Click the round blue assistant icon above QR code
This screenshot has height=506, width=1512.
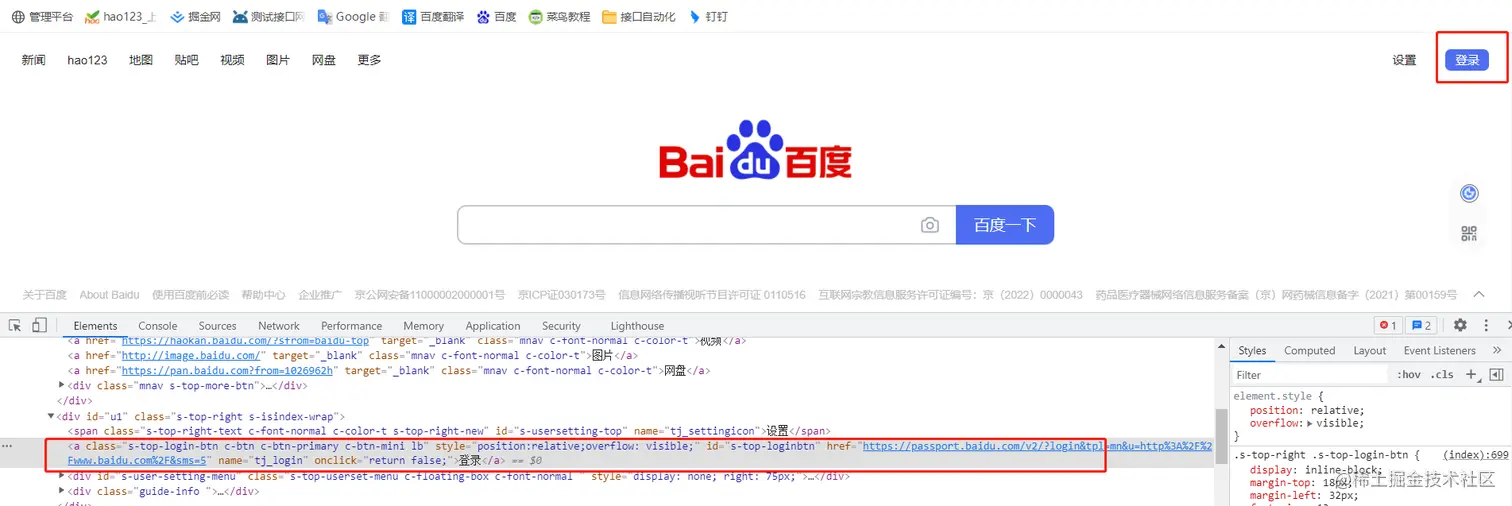point(1469,193)
